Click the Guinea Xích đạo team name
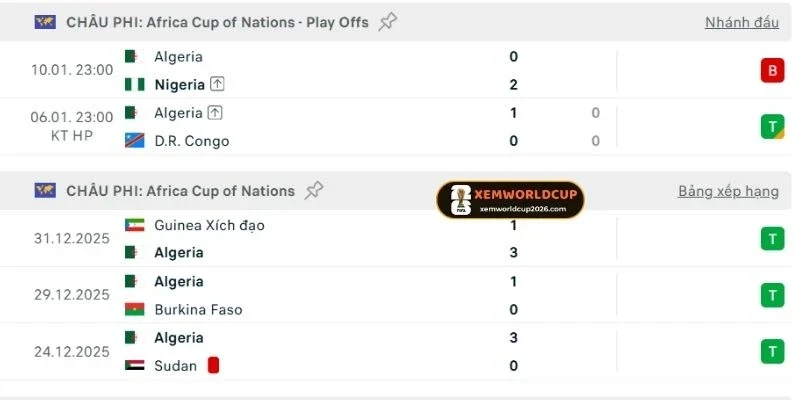This screenshot has width=800, height=400. pos(209,225)
